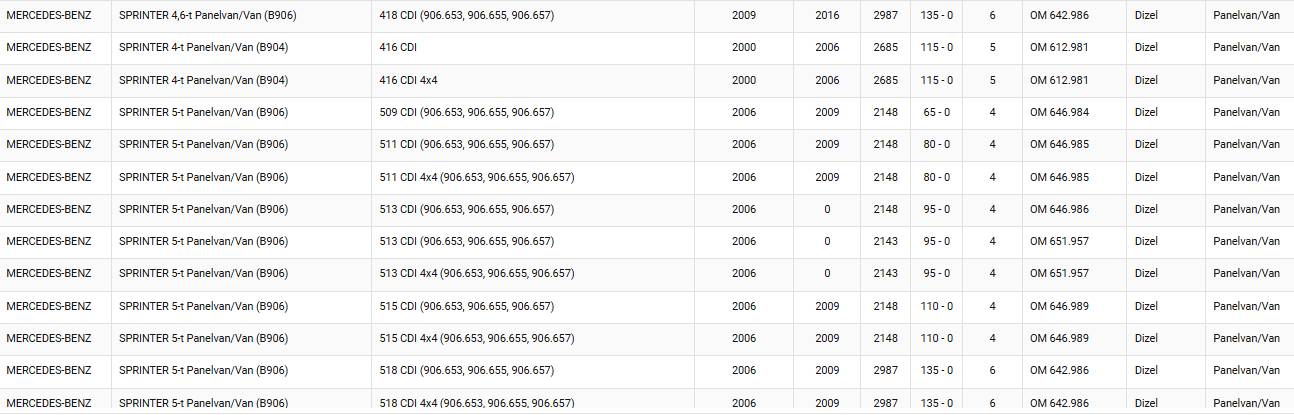This screenshot has height=415, width=1294.
Task: Select start year 2009 in 418 CDI row
Action: 743,16
